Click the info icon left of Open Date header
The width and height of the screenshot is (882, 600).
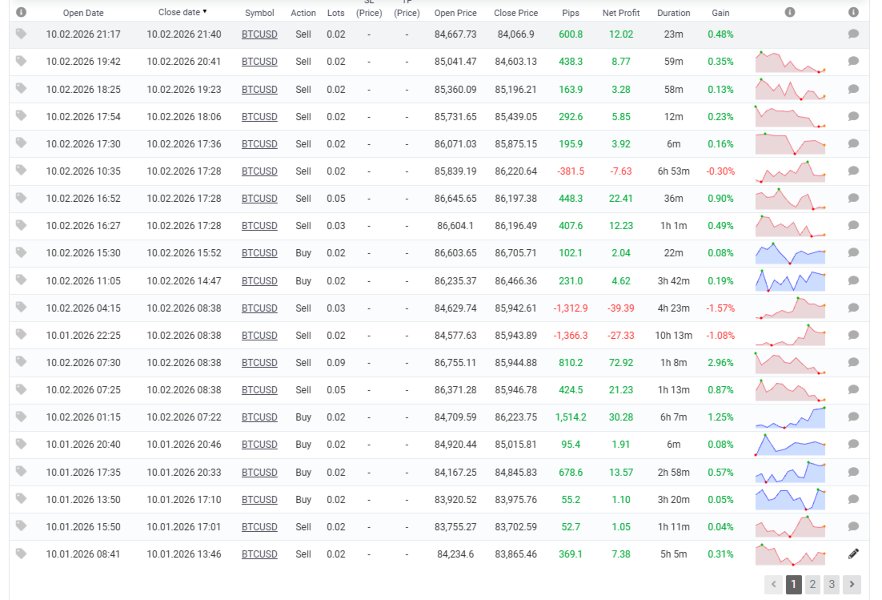tap(21, 12)
